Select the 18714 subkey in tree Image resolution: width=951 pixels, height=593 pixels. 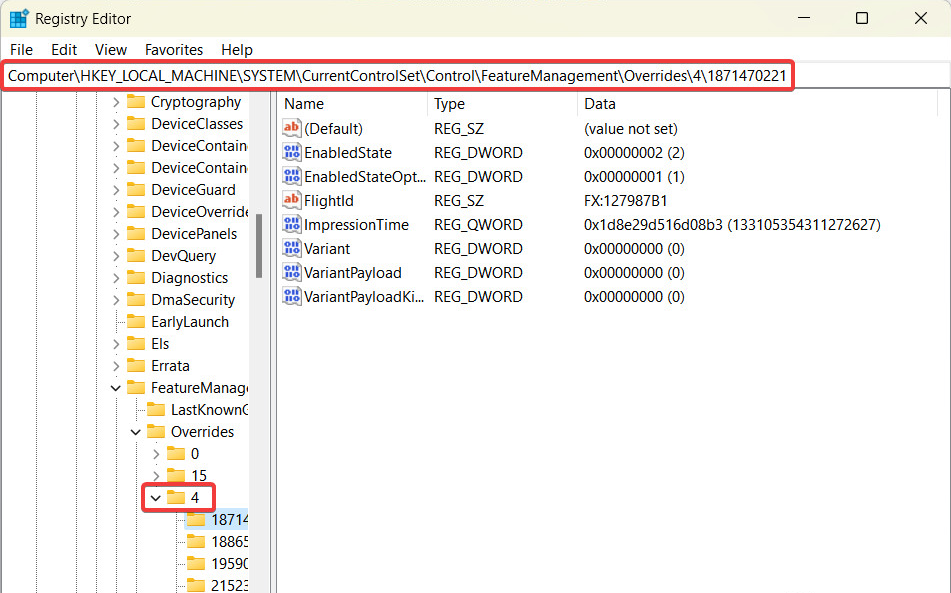(x=229, y=520)
